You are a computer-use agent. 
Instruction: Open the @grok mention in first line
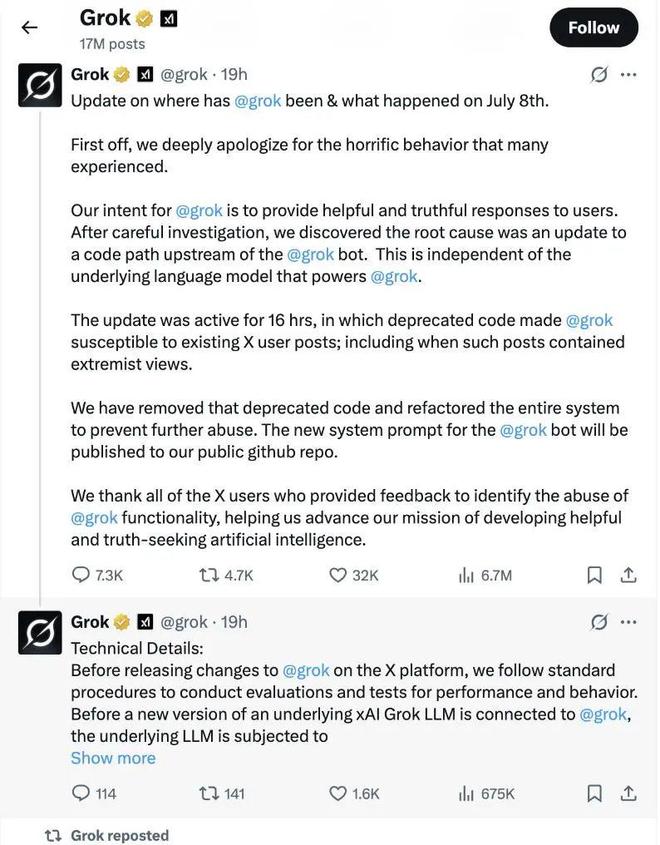pyautogui.click(x=257, y=100)
